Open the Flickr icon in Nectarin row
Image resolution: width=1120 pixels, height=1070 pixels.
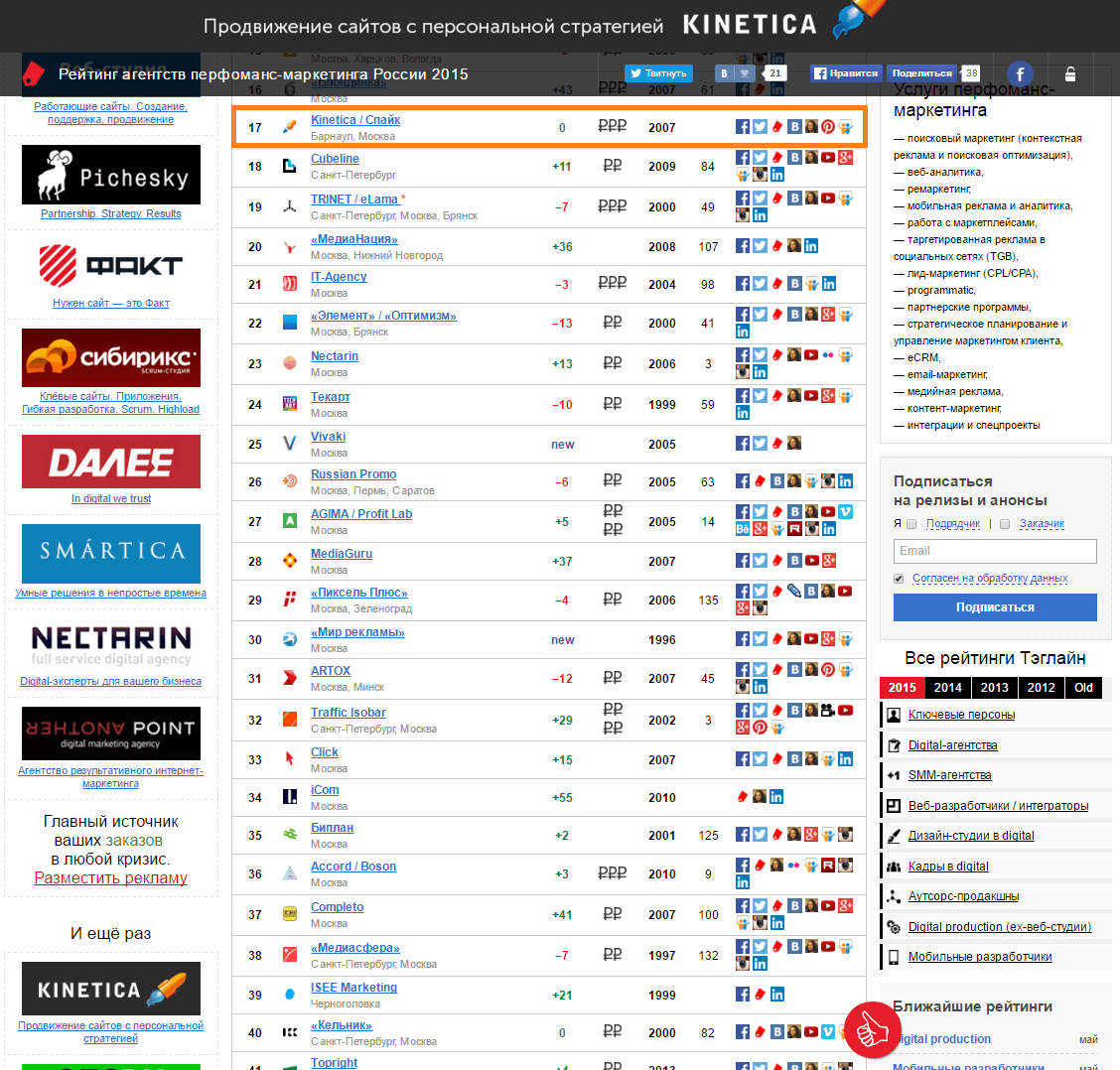point(828,354)
